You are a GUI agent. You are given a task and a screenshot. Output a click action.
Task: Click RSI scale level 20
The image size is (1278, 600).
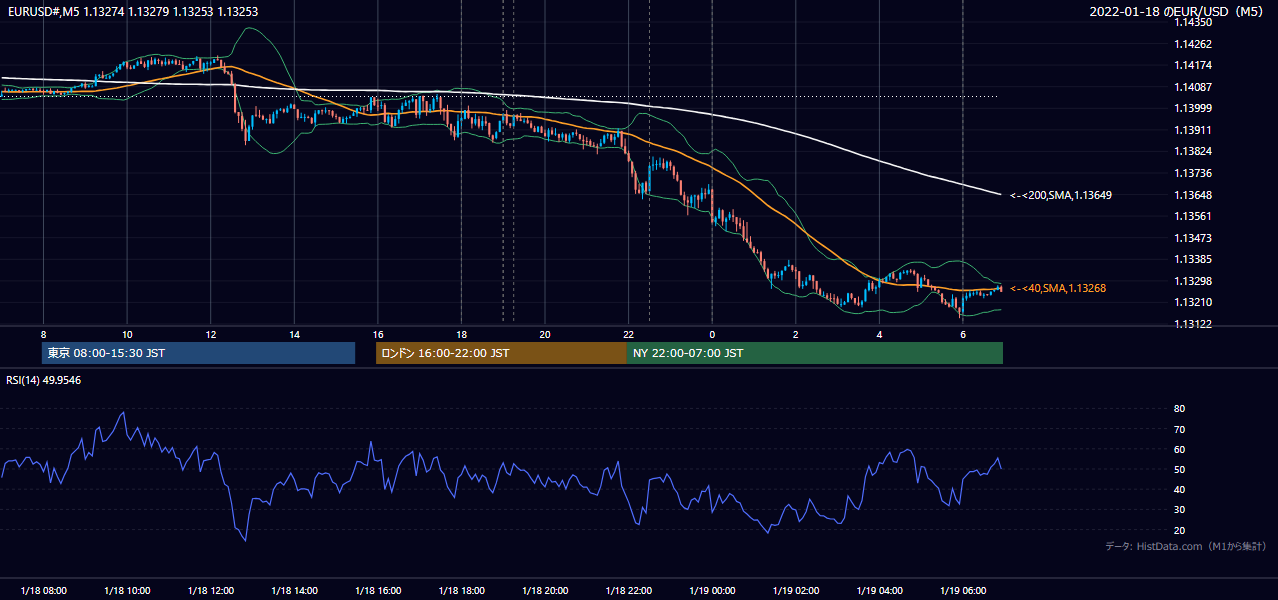tap(1180, 530)
